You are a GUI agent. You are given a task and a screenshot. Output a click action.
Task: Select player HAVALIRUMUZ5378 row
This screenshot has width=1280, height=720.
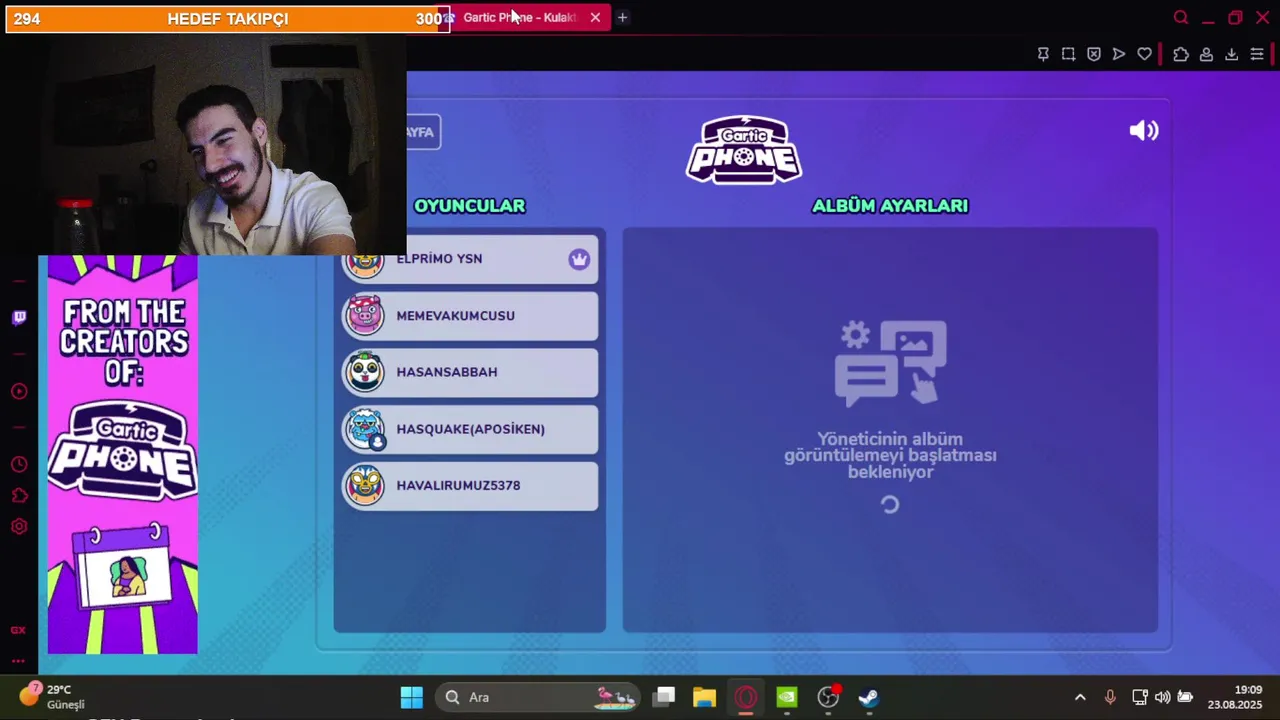pos(470,485)
